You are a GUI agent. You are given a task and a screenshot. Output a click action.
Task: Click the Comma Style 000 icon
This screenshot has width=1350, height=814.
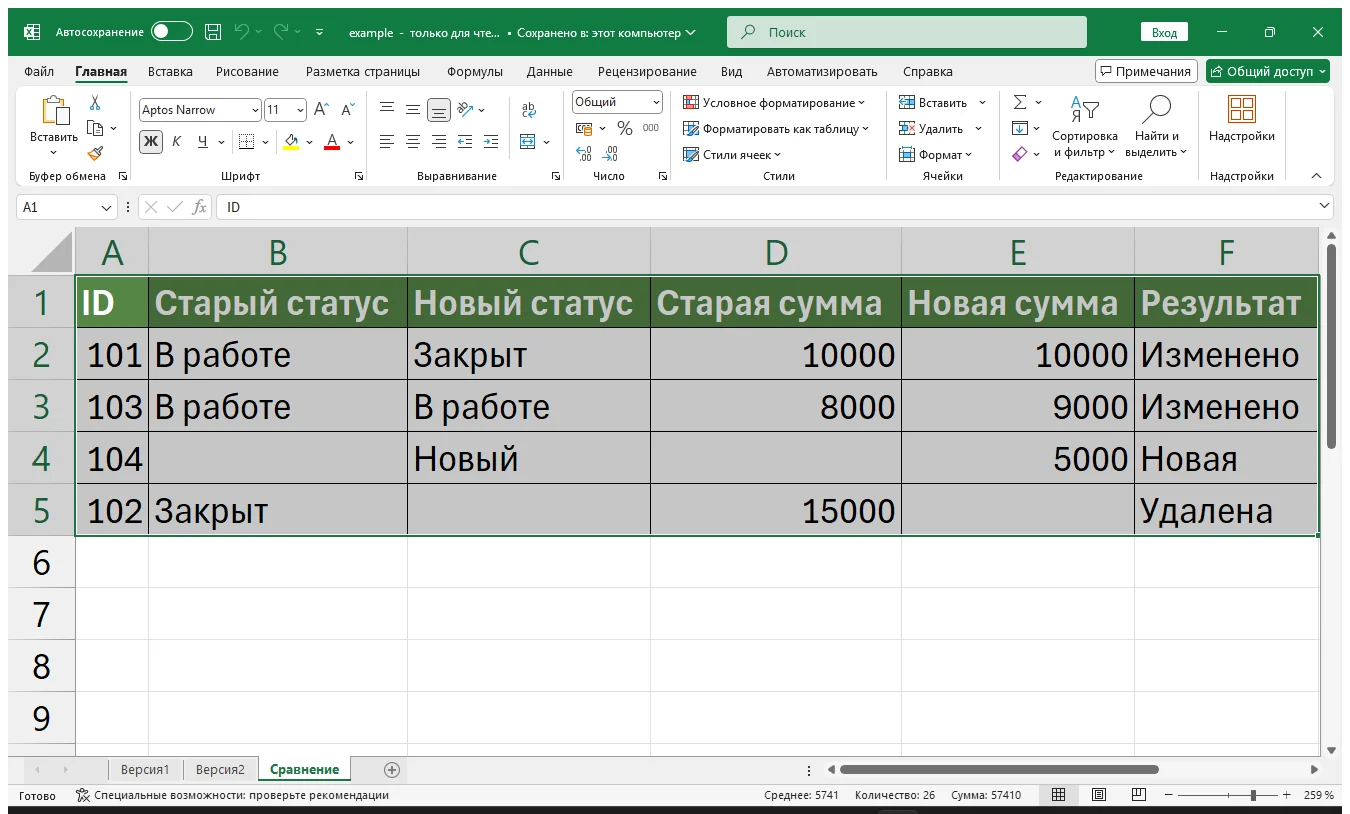[651, 128]
